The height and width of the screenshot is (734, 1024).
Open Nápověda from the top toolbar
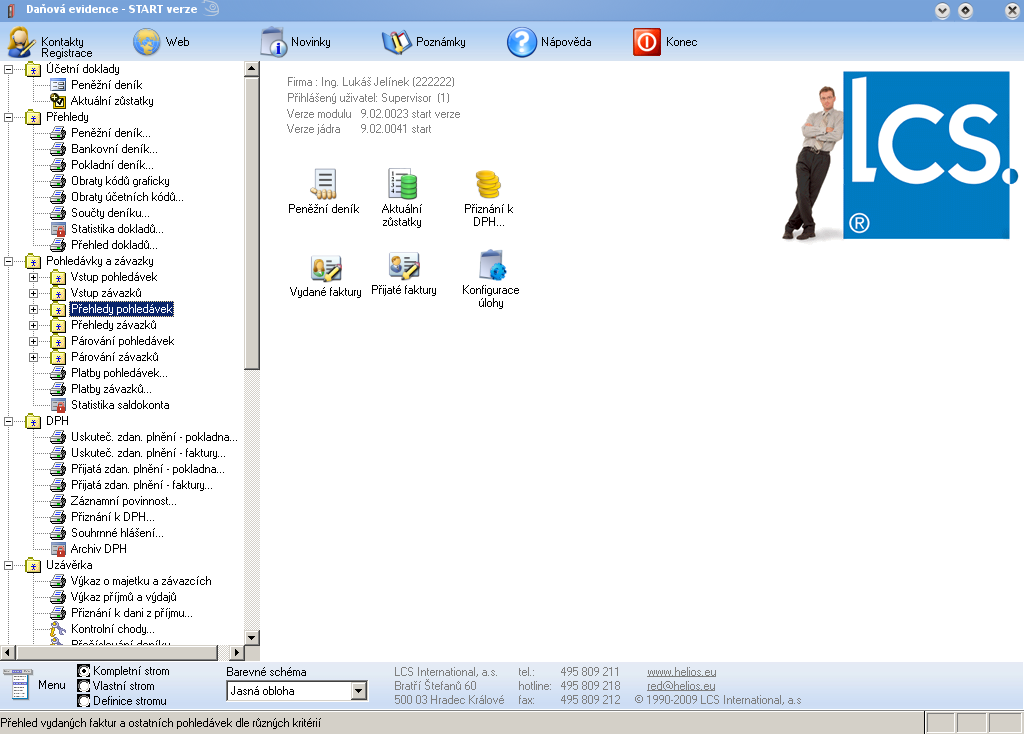(x=522, y=42)
